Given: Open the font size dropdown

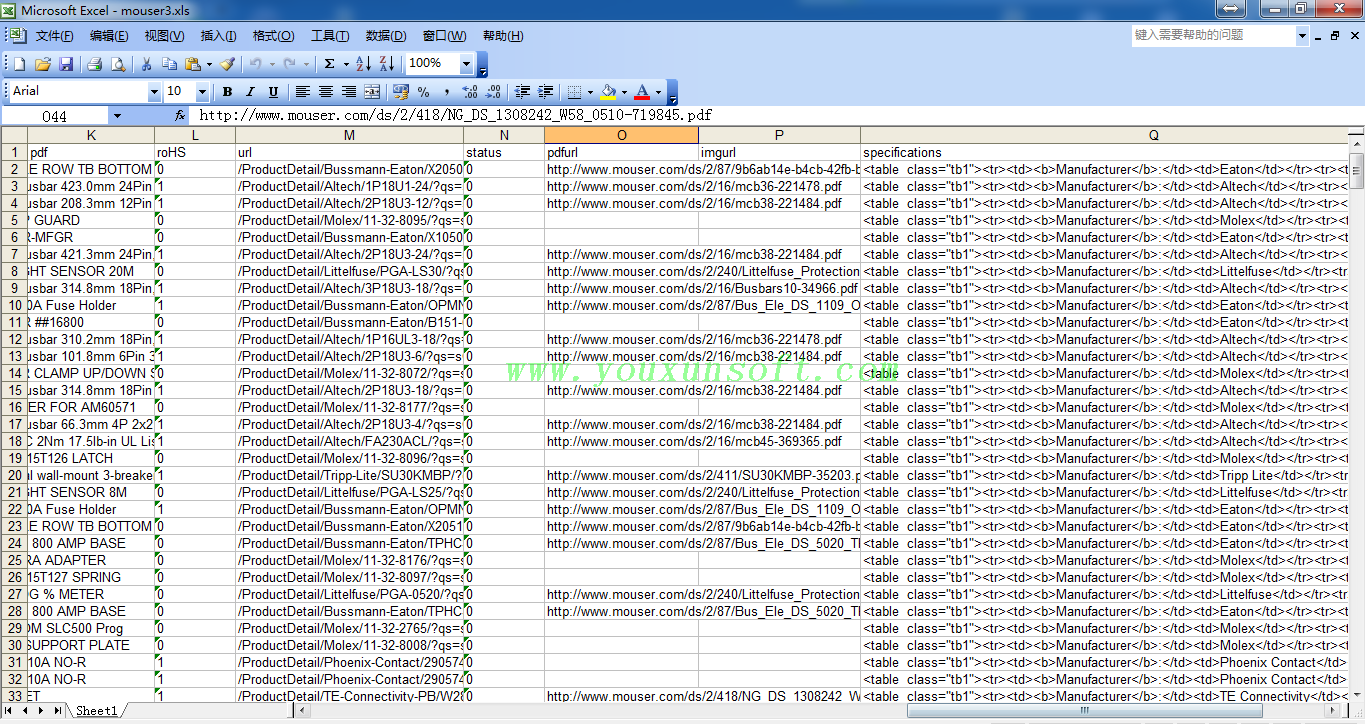Looking at the screenshot, I should coord(202,92).
